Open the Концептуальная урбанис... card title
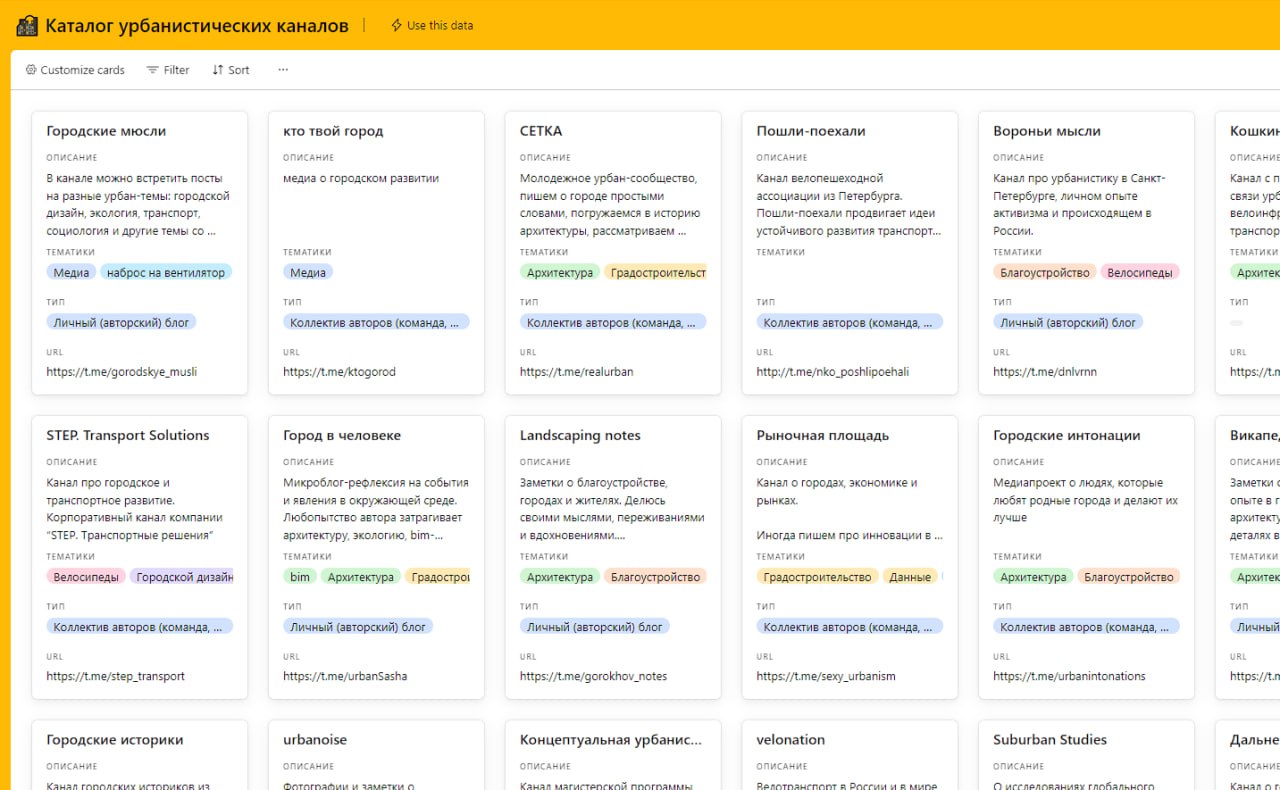 coord(611,740)
